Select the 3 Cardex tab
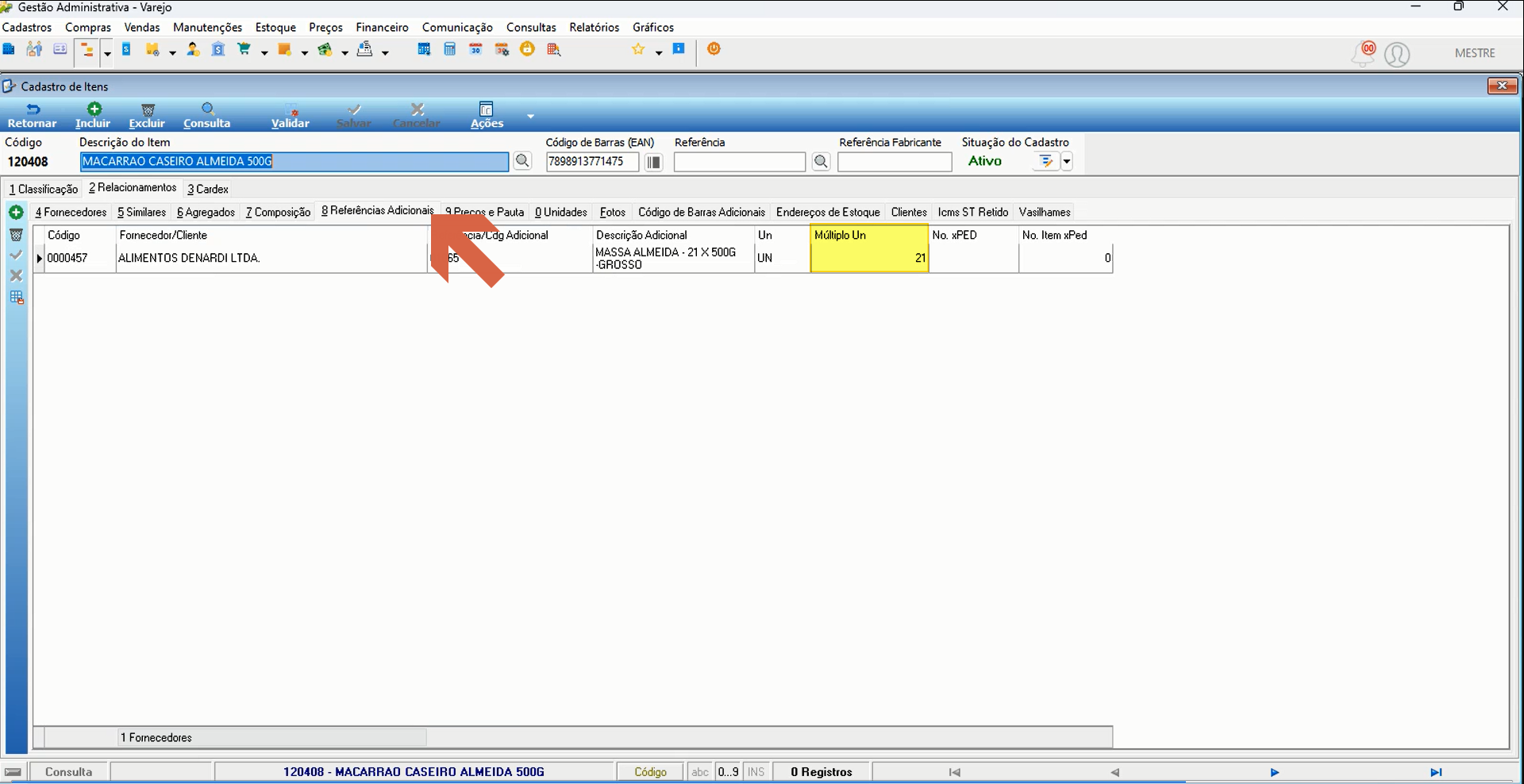Viewport: 1524px width, 784px height. [208, 189]
